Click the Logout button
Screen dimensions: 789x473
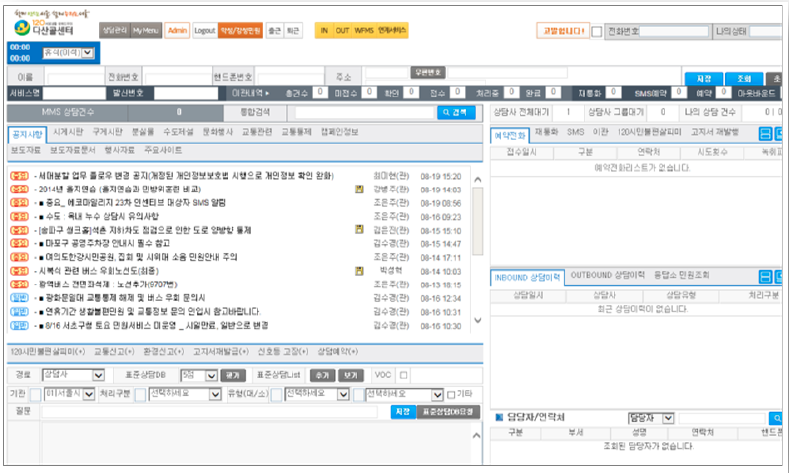pos(204,31)
